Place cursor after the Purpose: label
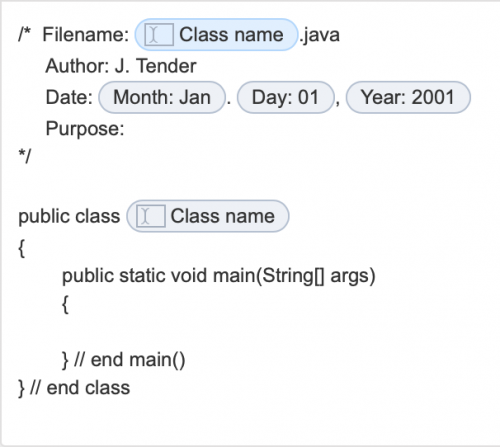500x447 pixels. pos(128,129)
